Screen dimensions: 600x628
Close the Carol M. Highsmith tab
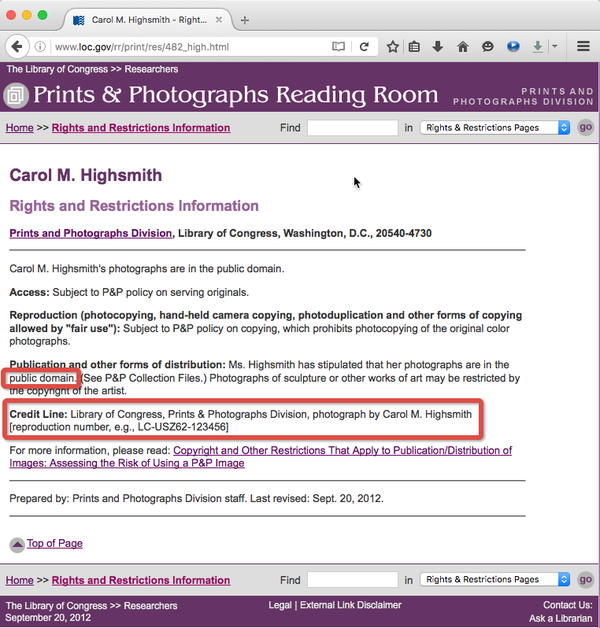pyautogui.click(x=219, y=20)
